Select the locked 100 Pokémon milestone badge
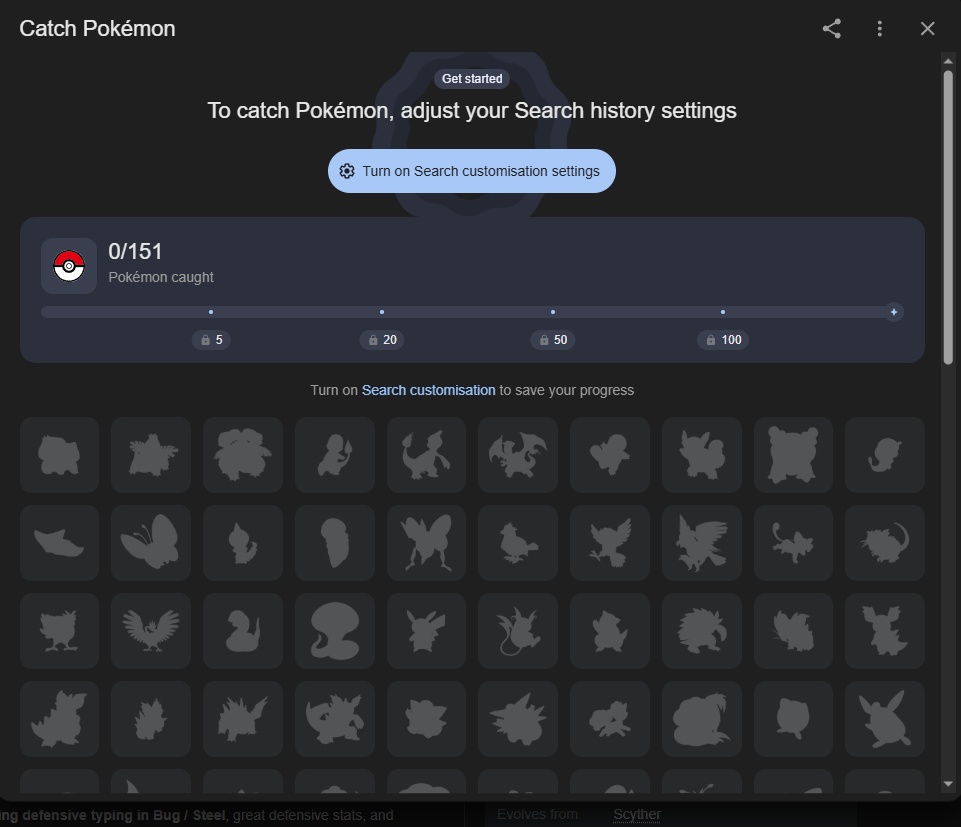The image size is (961, 827). tap(723, 340)
